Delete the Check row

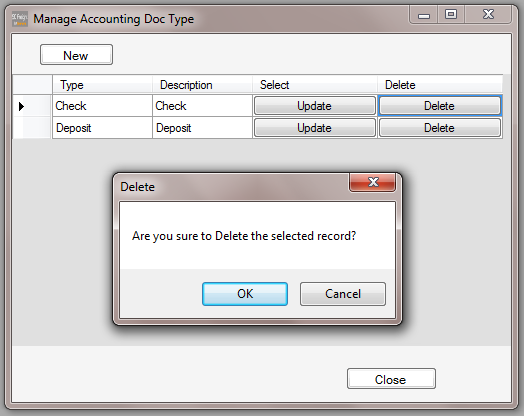[x=440, y=106]
